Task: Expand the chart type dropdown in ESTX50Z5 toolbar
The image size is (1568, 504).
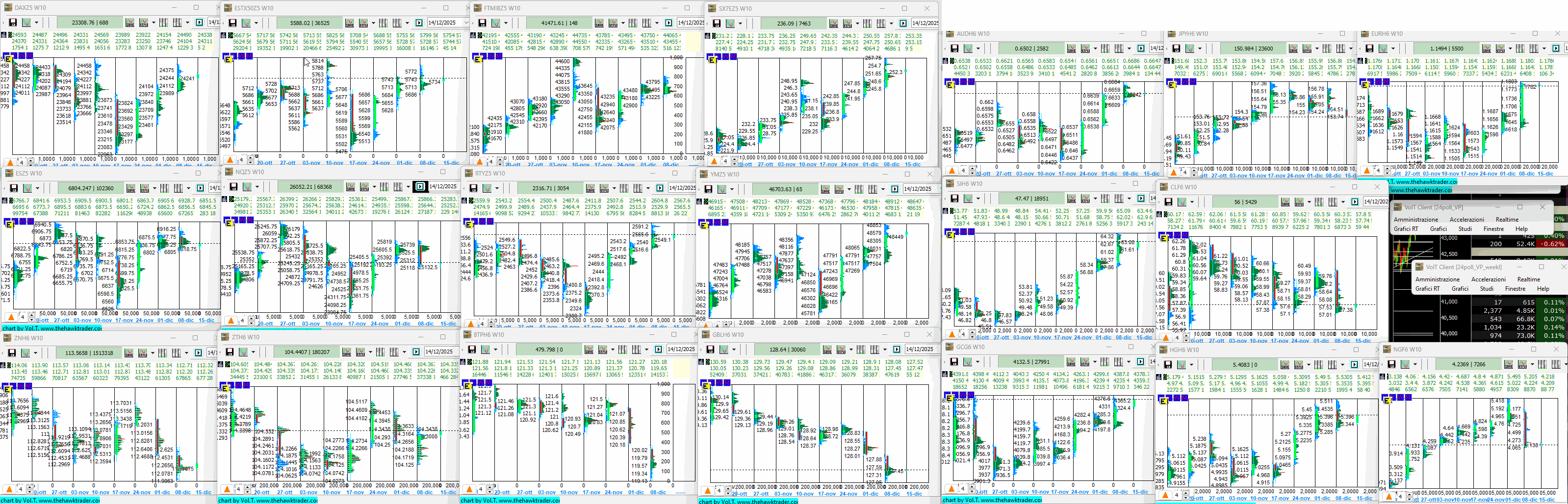Action: (x=256, y=23)
